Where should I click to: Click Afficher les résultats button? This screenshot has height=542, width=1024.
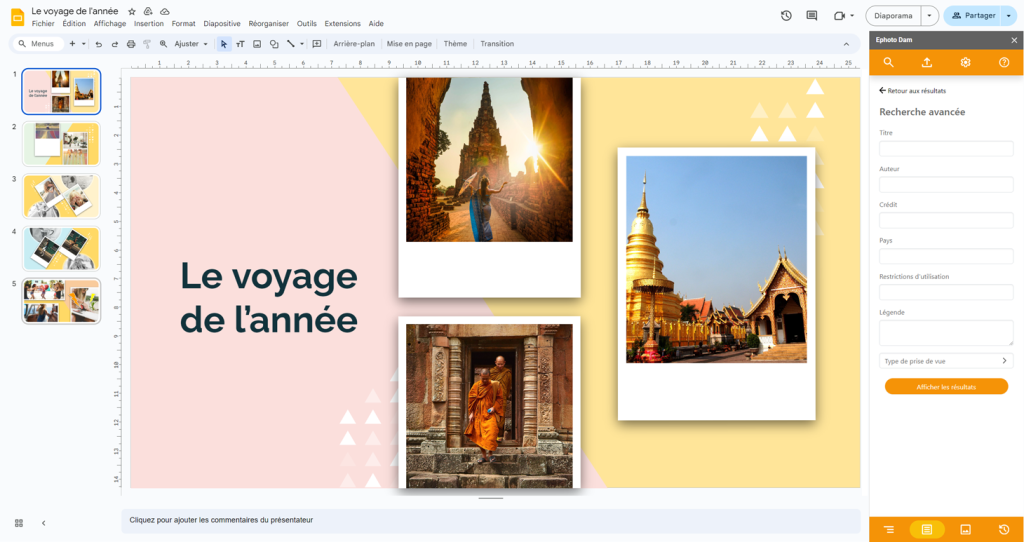(x=946, y=387)
